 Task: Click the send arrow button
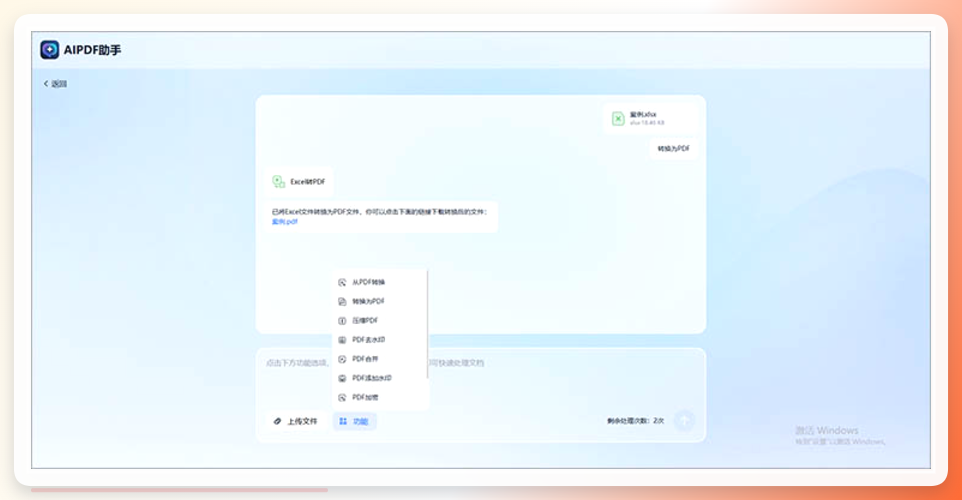click(x=684, y=420)
